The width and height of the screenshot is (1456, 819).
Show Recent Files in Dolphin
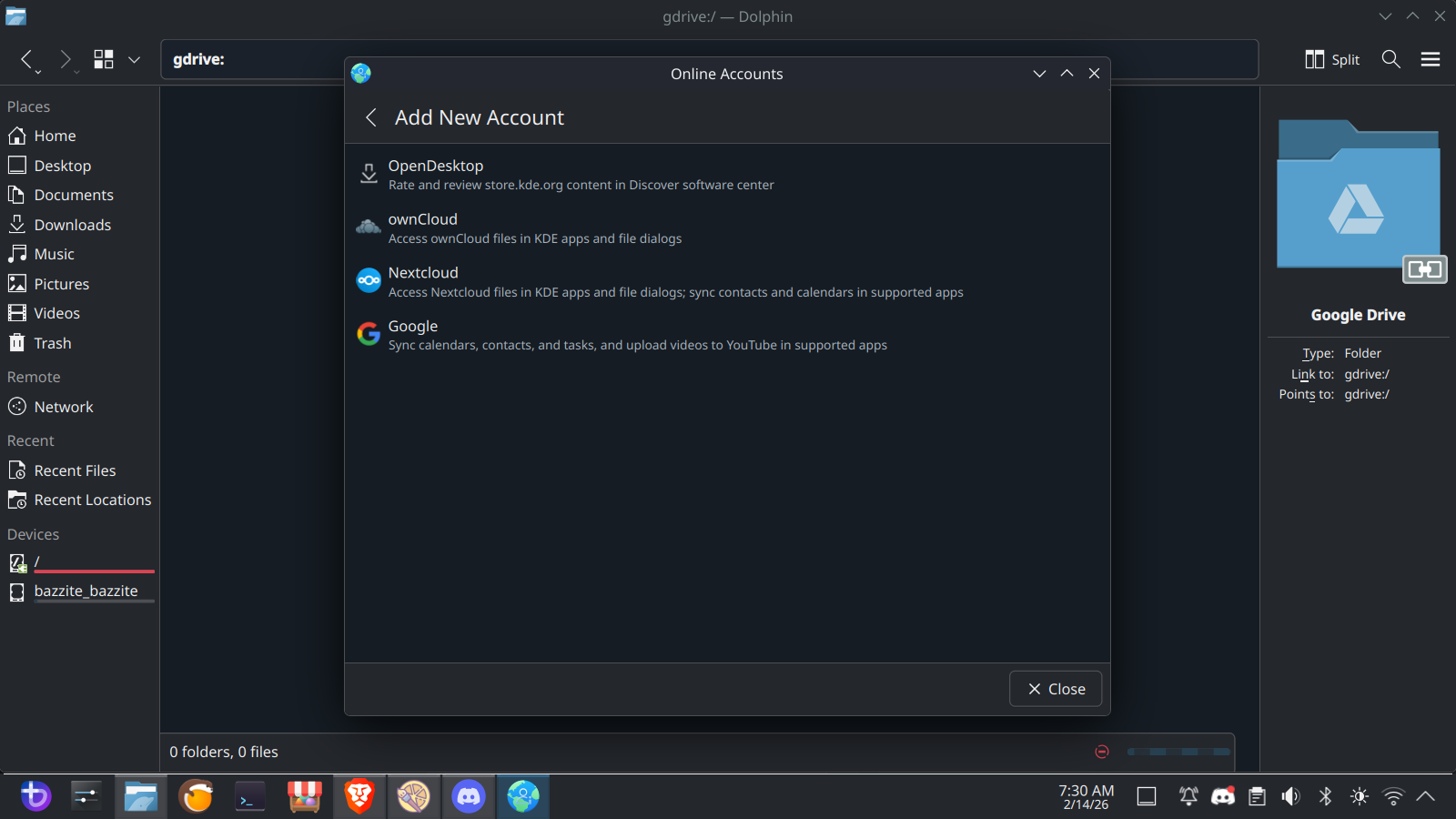point(79,470)
